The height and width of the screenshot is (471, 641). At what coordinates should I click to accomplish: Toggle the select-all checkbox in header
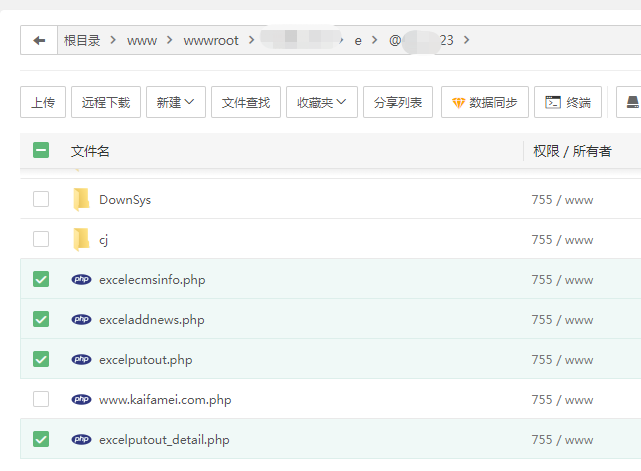click(x=41, y=151)
